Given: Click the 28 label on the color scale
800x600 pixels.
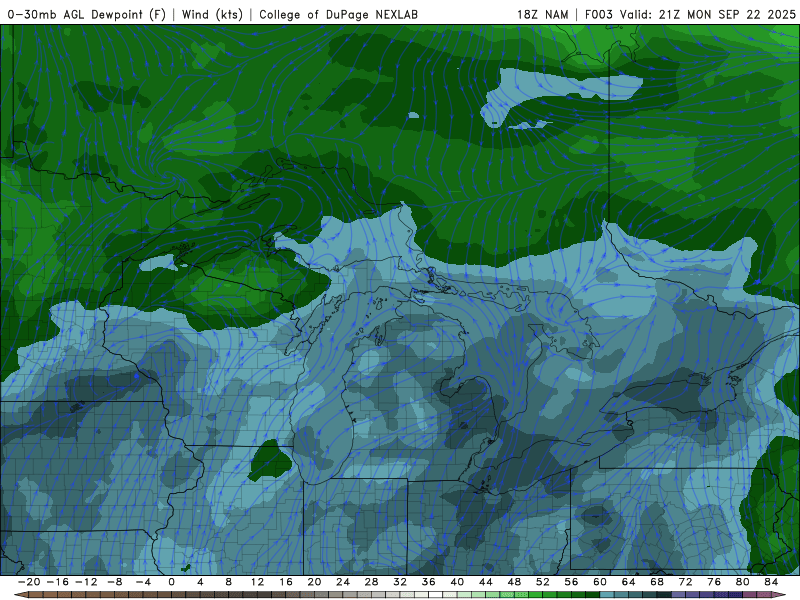Looking at the screenshot, I should click(x=371, y=582).
